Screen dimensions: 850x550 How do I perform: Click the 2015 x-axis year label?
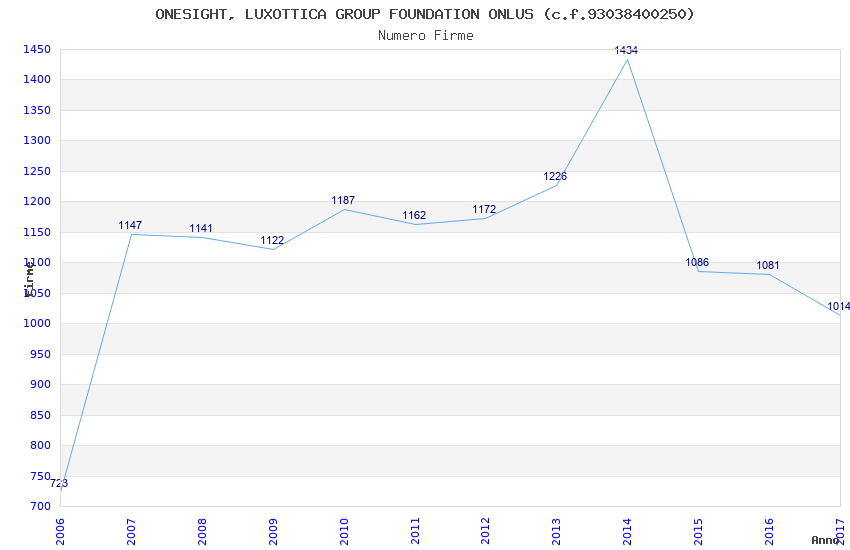698,531
